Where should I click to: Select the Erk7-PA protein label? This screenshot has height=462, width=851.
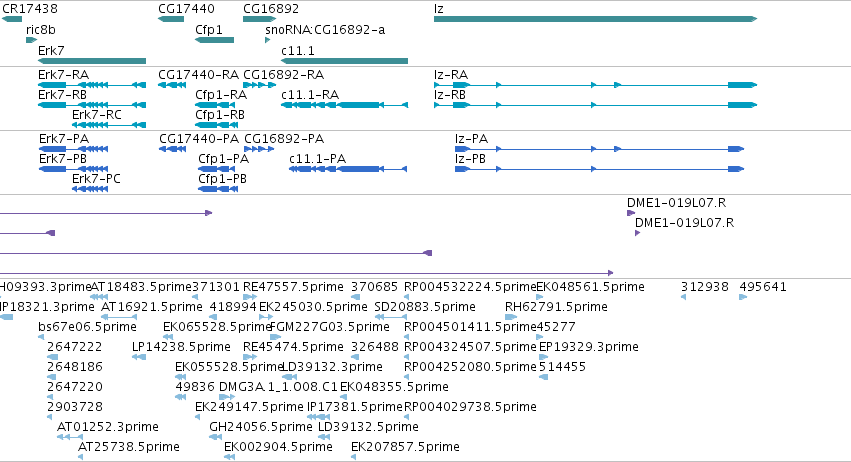[64, 139]
